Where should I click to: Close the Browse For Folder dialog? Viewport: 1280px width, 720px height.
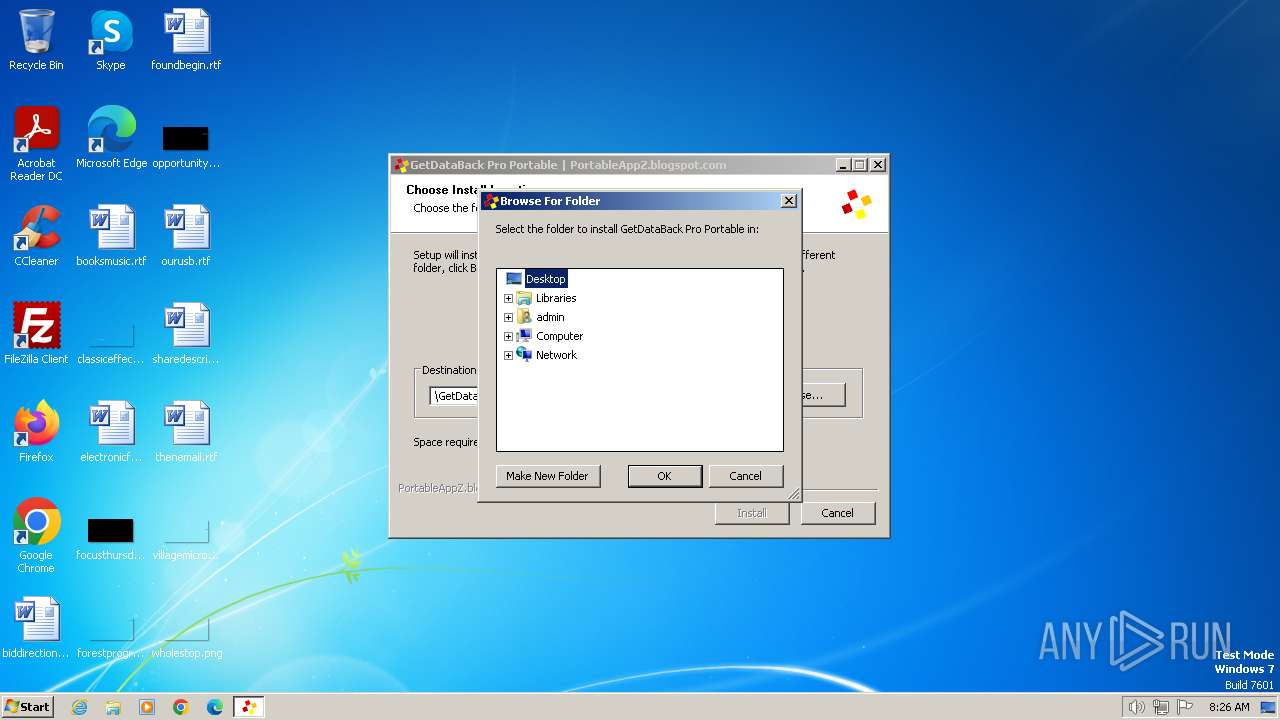[x=788, y=201]
